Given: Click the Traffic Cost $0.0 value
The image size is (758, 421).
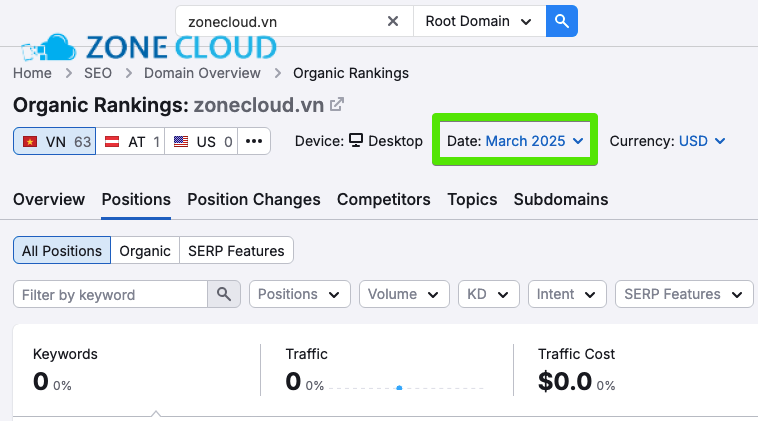Looking at the screenshot, I should [x=565, y=381].
